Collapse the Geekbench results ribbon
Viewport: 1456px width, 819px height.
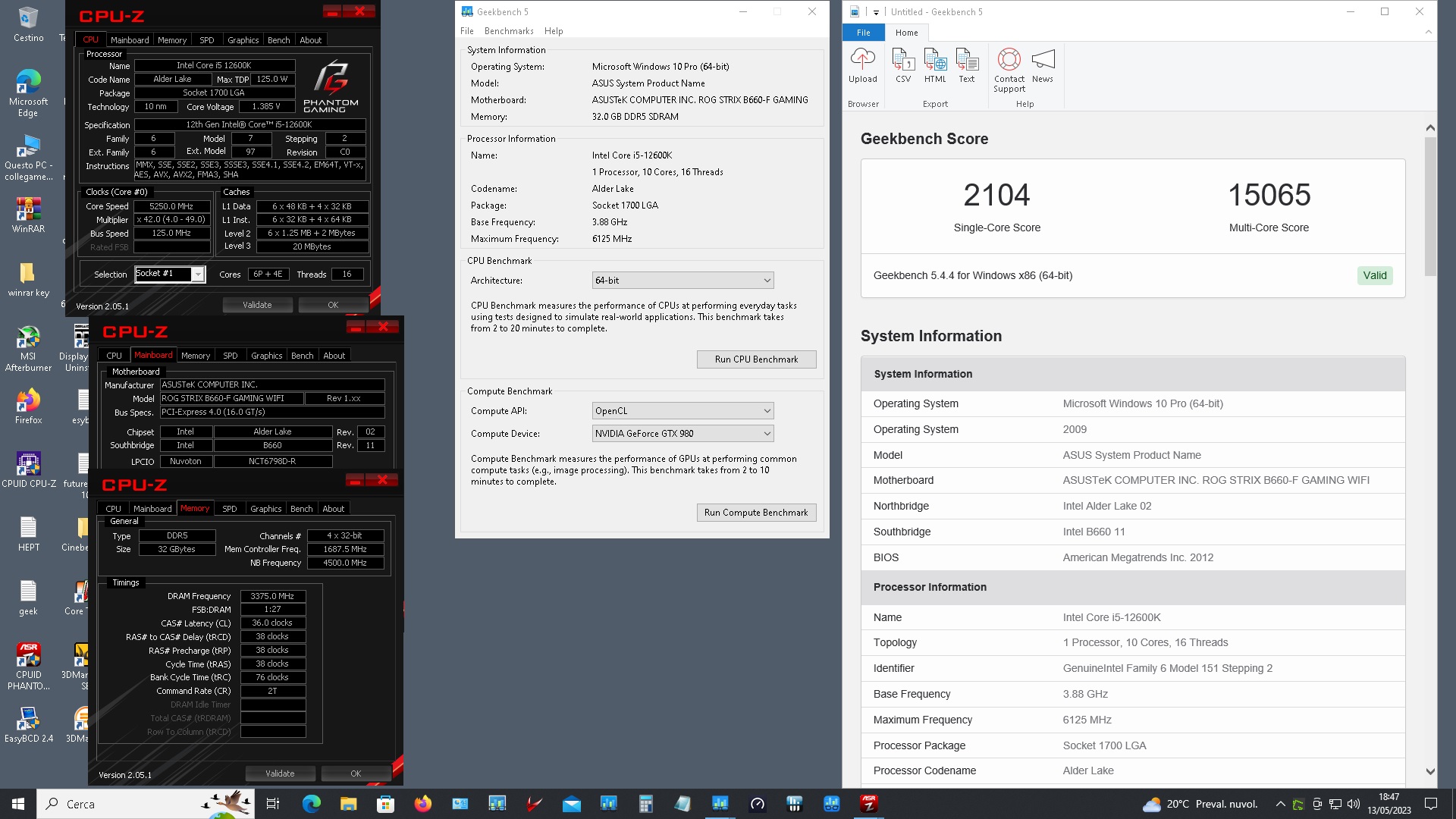click(x=1428, y=32)
